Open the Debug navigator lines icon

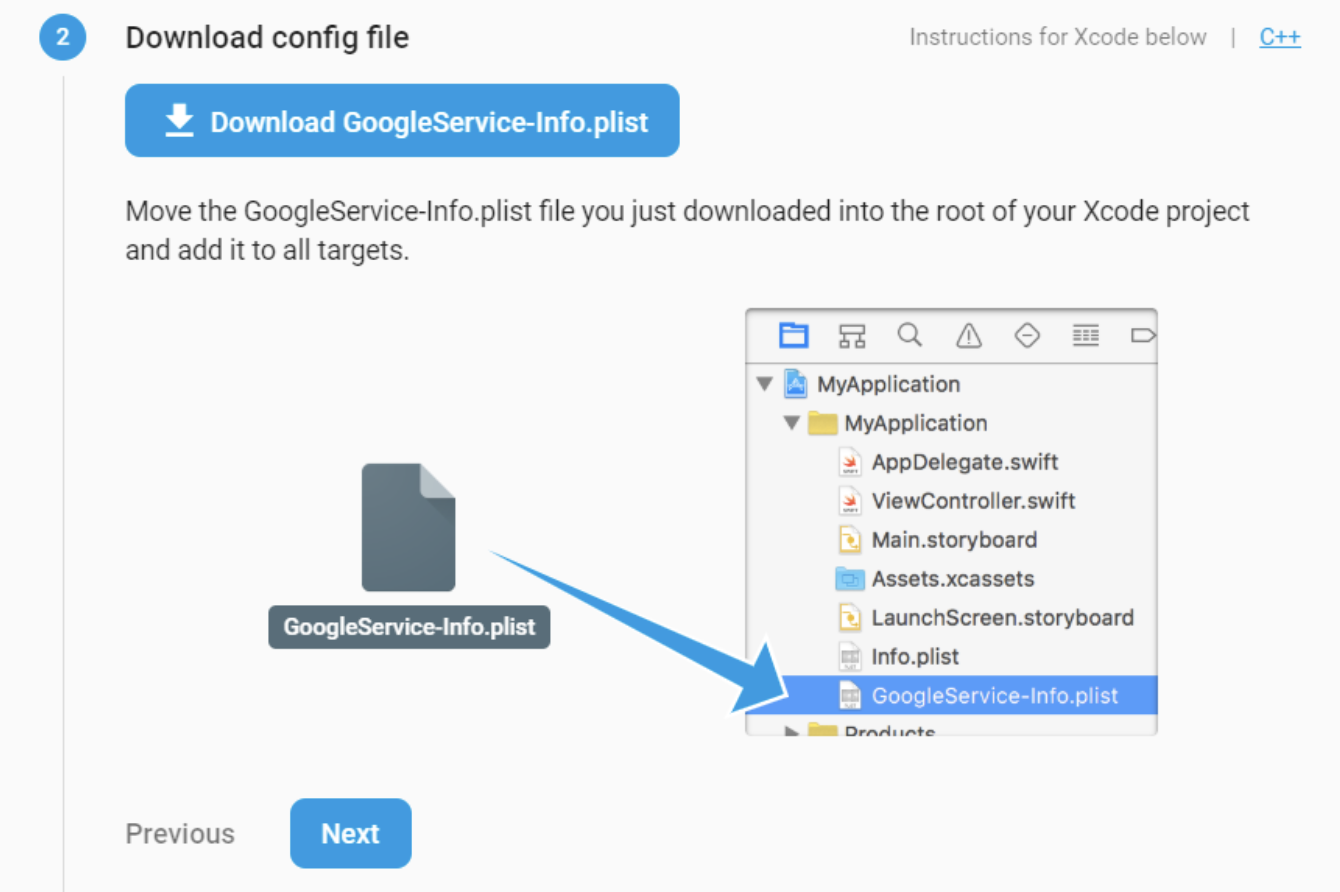1086,335
